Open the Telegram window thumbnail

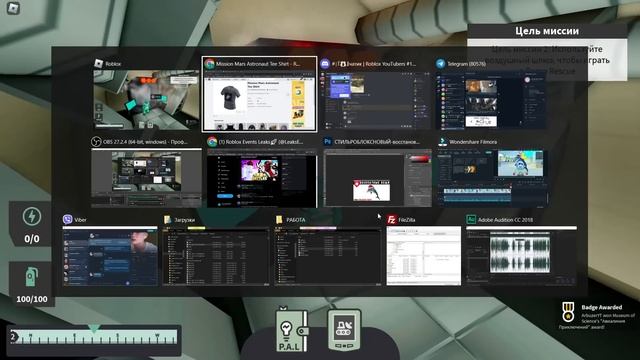point(491,100)
